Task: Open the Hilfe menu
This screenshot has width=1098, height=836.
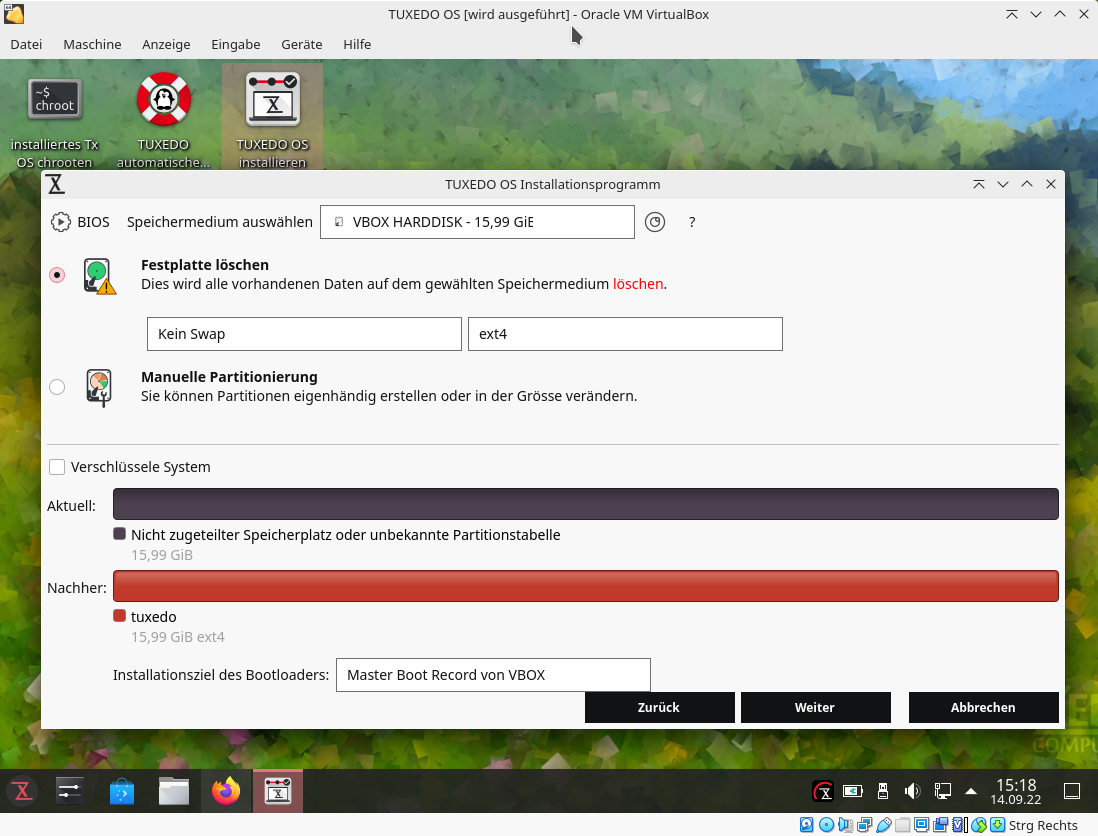Action: [357, 44]
